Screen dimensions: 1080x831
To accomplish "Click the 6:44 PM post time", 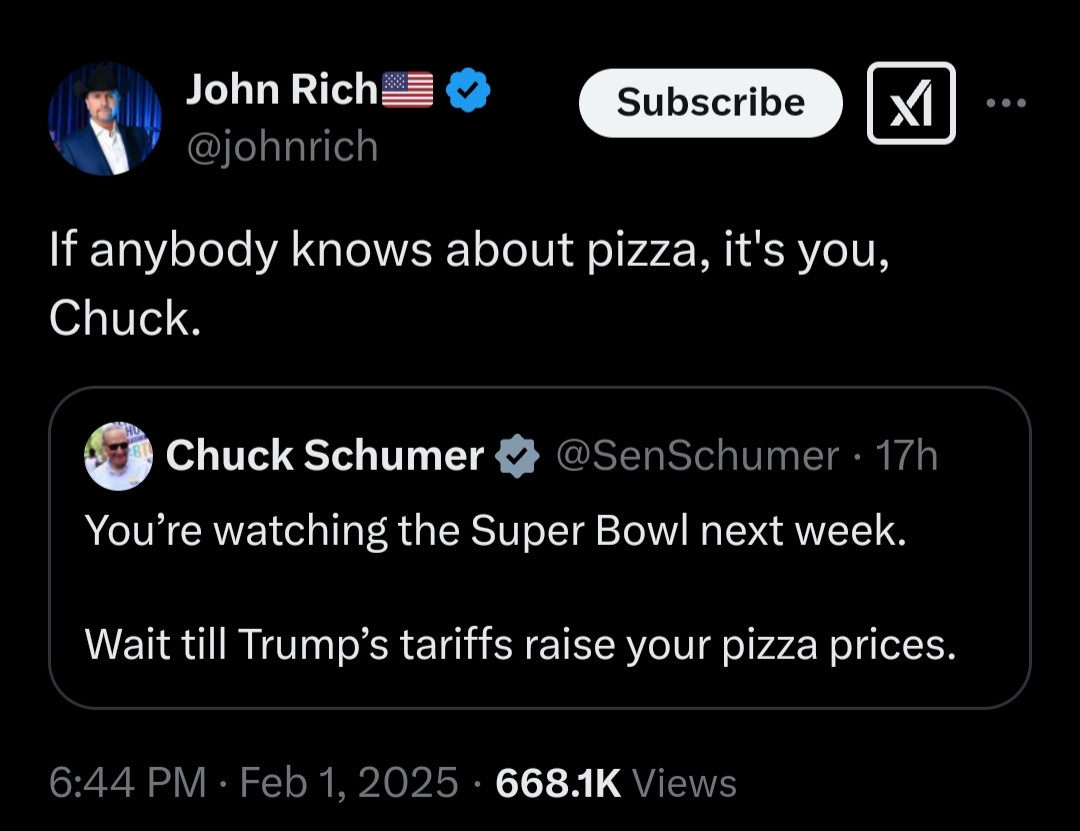I will (127, 783).
